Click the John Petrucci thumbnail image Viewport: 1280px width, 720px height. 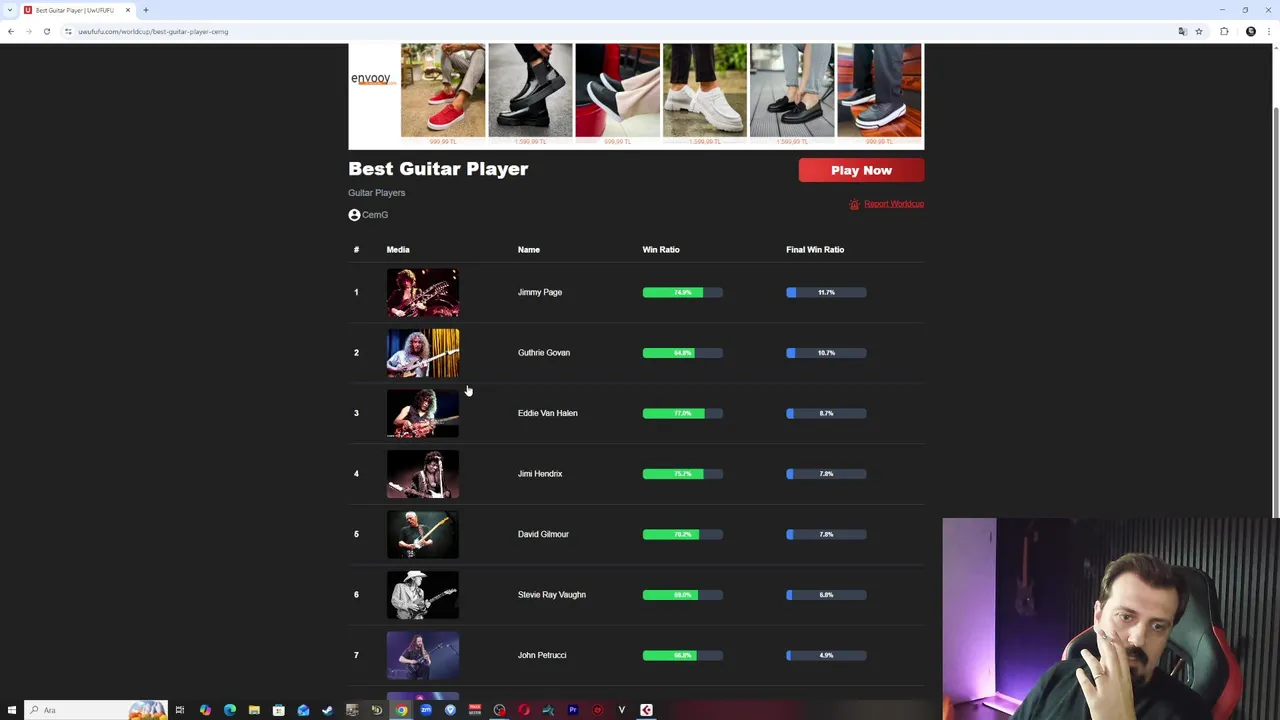[x=423, y=655]
